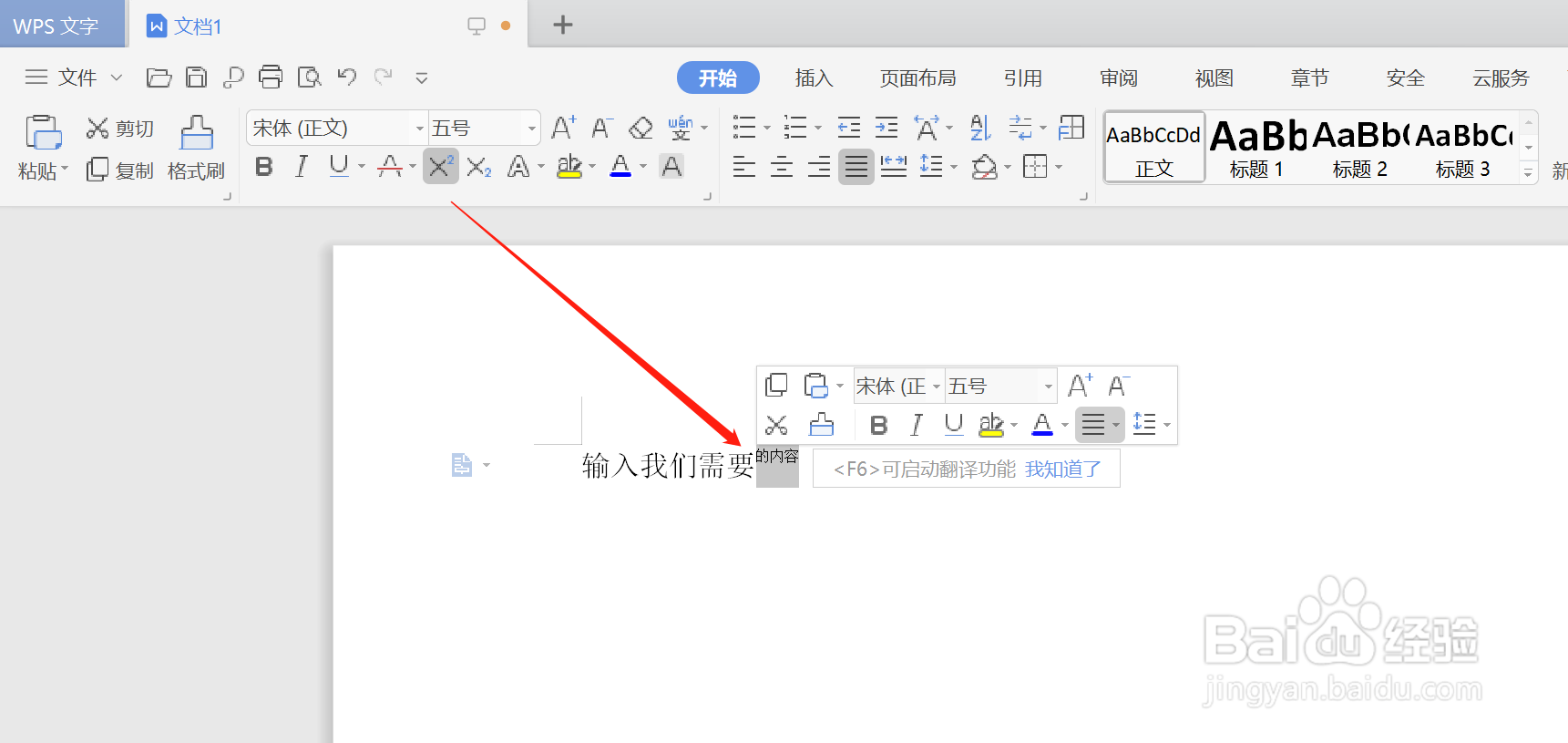Expand bullet list style dropdown
Image resolution: width=1568 pixels, height=743 pixels.
[x=767, y=129]
